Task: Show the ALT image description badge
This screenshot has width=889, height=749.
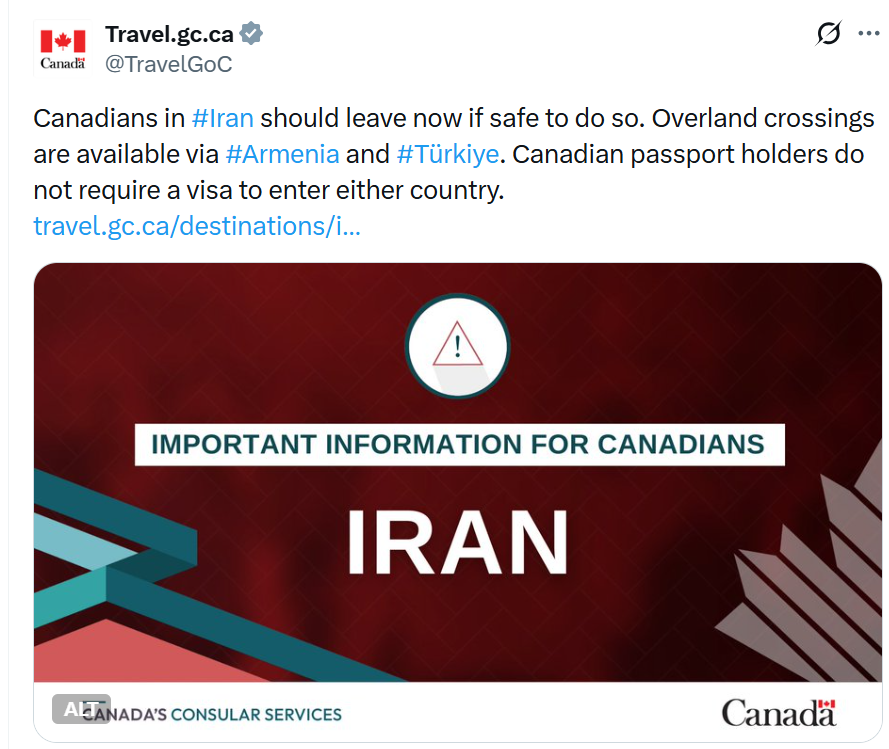Action: point(81,709)
